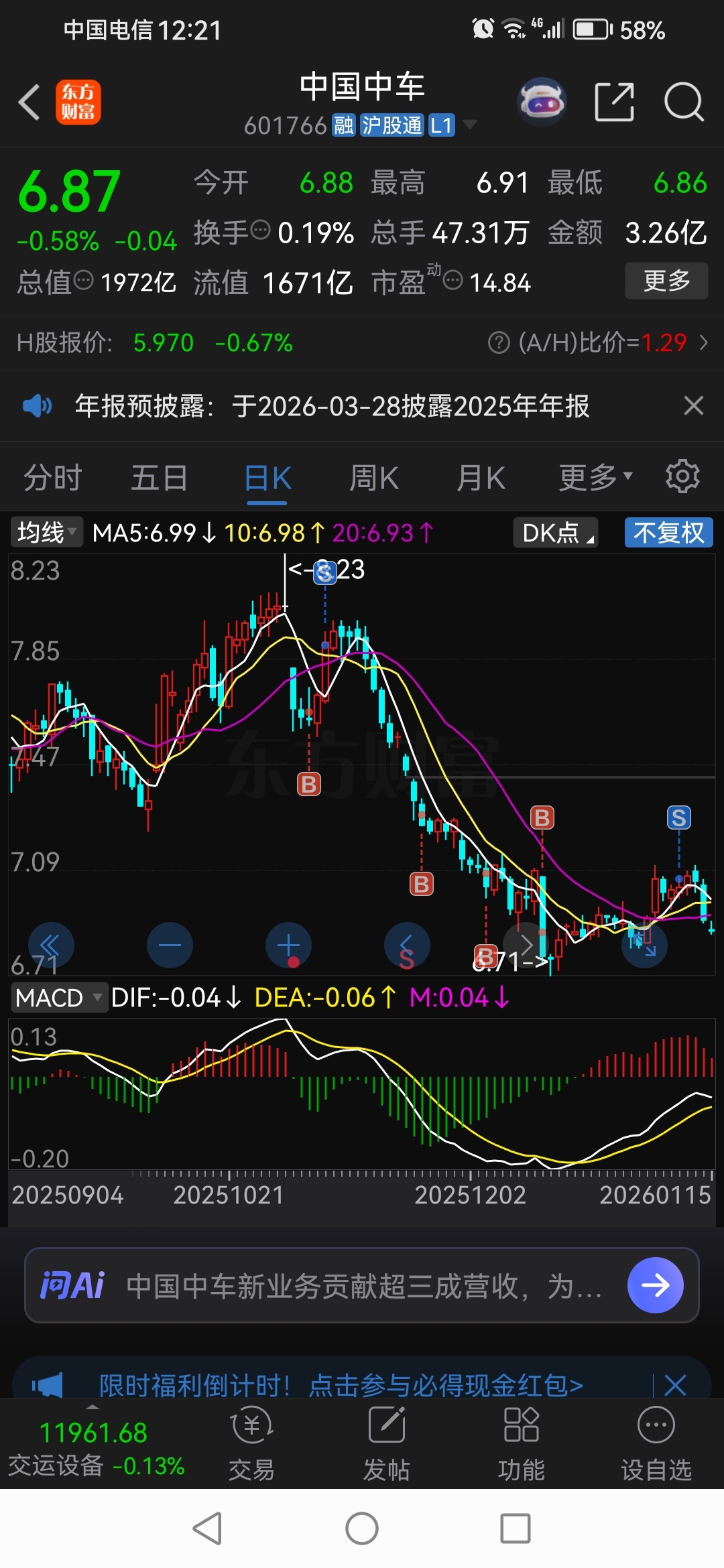This screenshot has height=1568, width=724.
Task: Tap the 沪股通 tag
Action: (392, 125)
